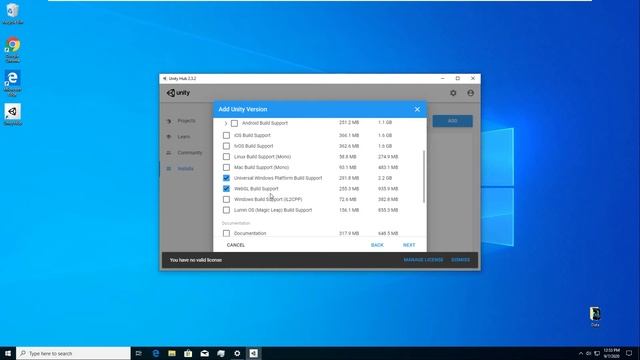
Task: Open the Windows Start menu
Action: point(8,353)
